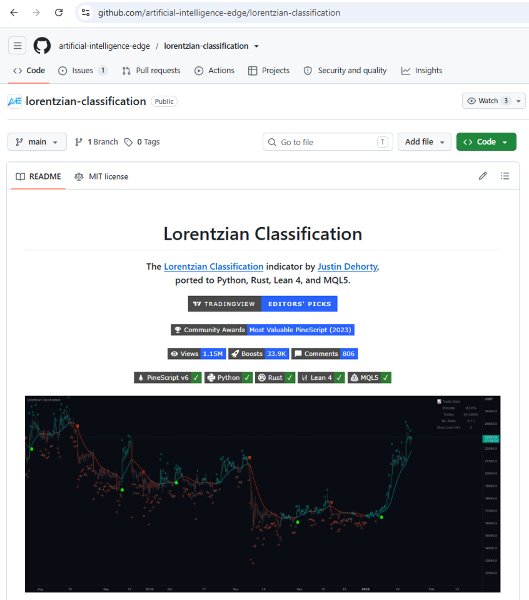Open the artificial-intelligence-edge organization link
This screenshot has height=600, width=529.
click(x=104, y=46)
